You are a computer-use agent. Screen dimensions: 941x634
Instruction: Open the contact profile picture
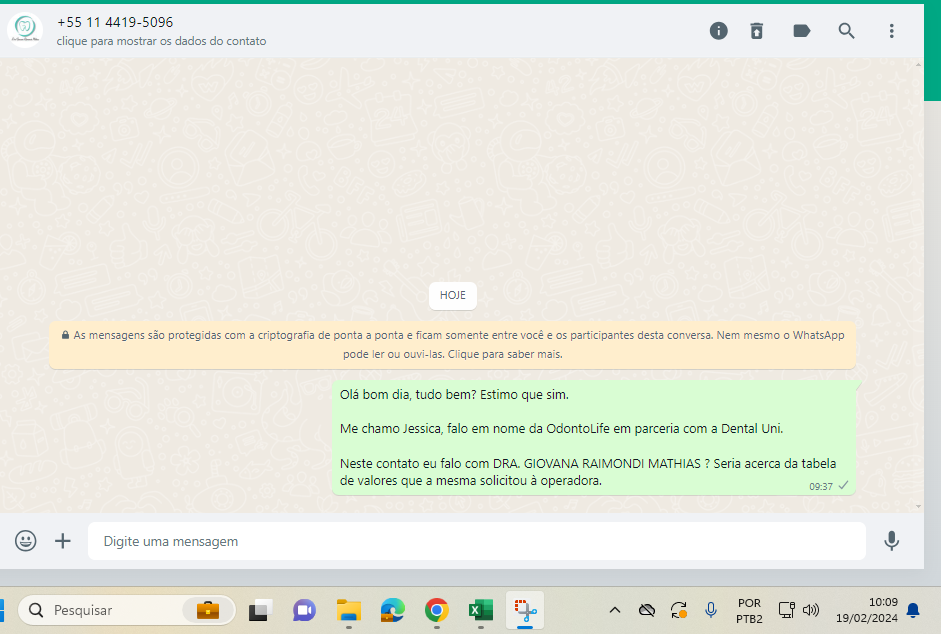[25, 29]
